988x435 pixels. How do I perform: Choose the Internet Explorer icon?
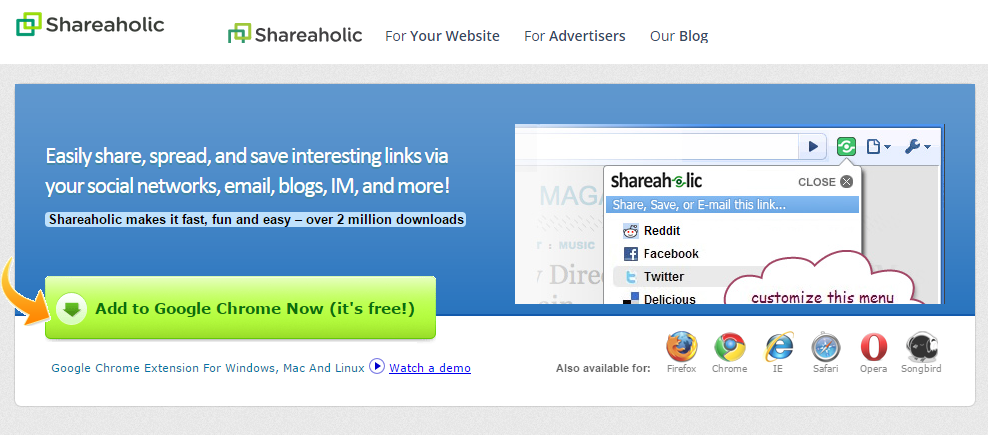click(x=779, y=347)
